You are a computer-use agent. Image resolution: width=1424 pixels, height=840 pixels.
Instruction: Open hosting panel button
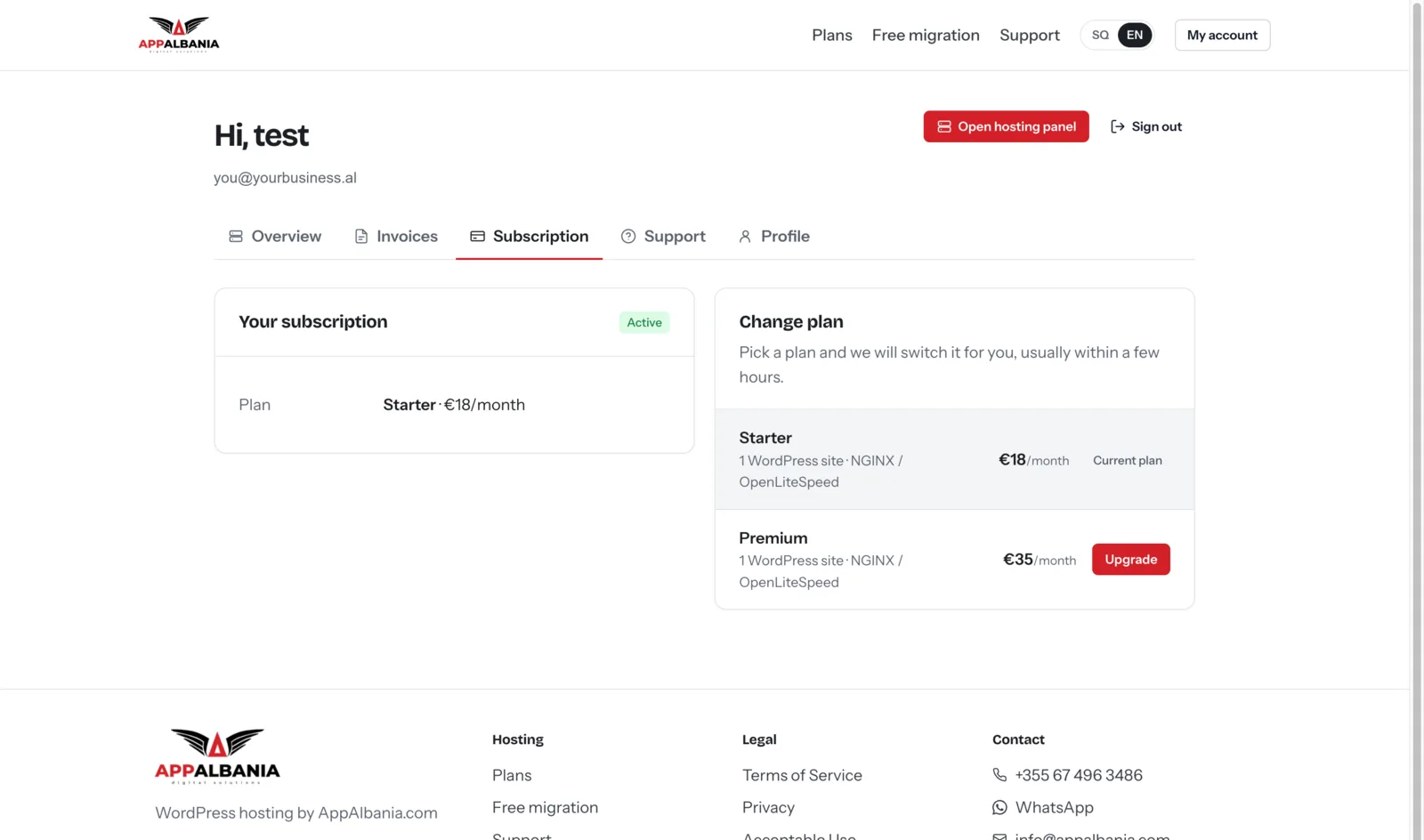(1006, 126)
